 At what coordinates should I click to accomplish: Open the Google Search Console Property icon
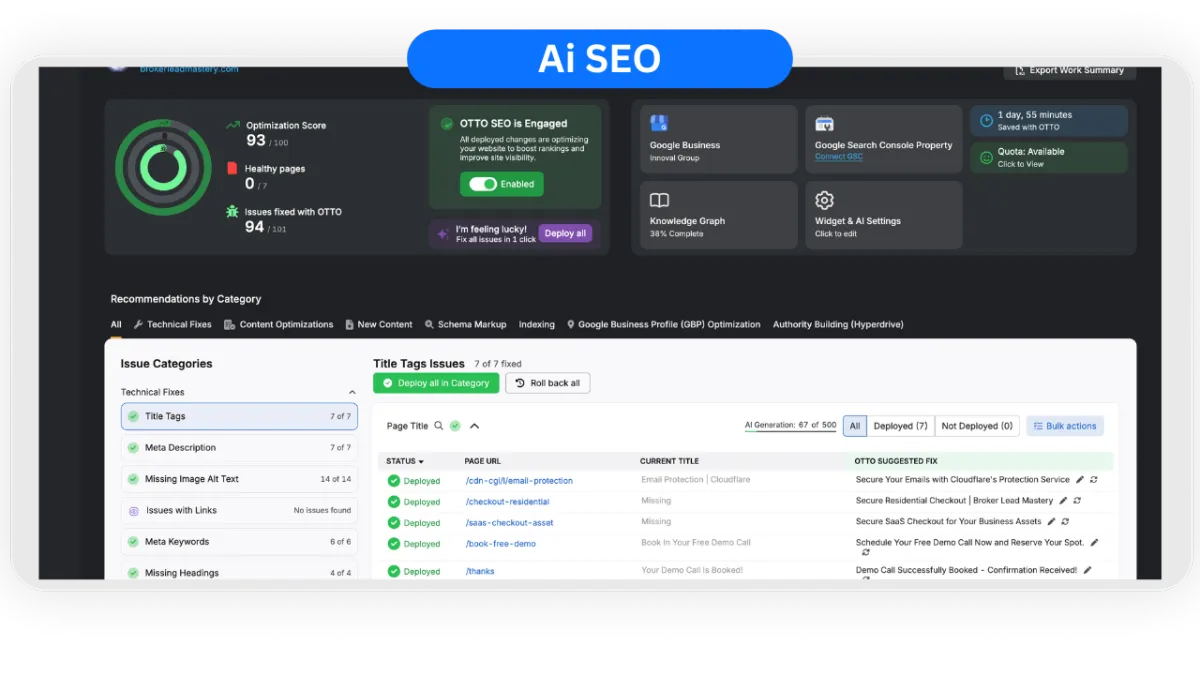click(x=824, y=124)
